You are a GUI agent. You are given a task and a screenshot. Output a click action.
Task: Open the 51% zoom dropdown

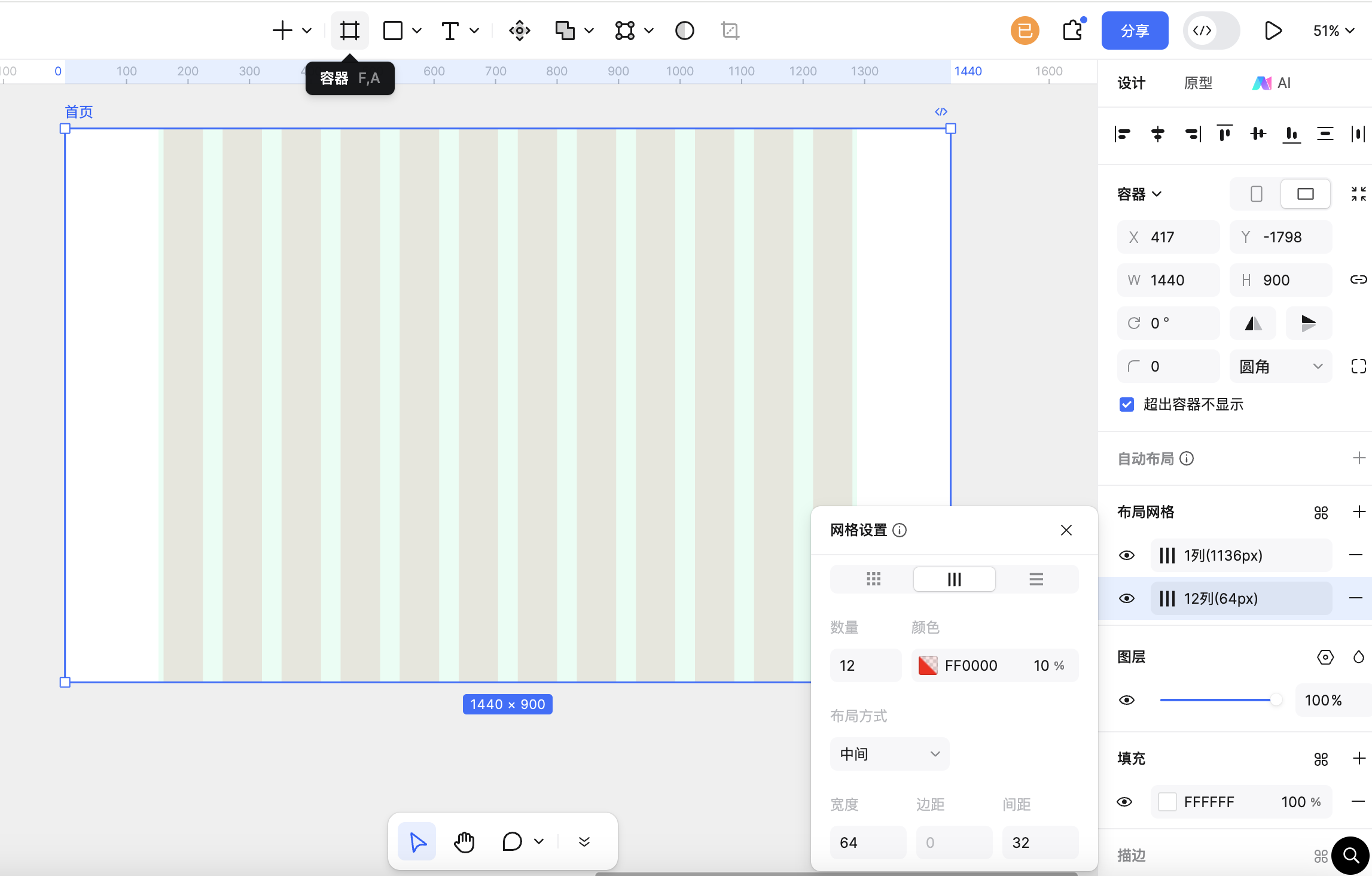tap(1332, 30)
